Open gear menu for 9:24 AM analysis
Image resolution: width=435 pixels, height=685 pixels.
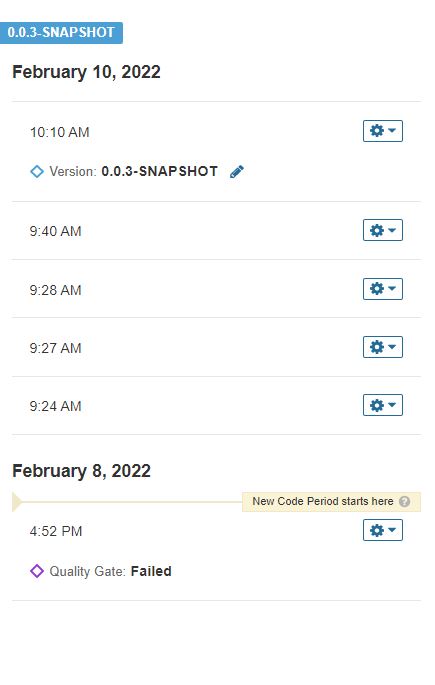[383, 405]
